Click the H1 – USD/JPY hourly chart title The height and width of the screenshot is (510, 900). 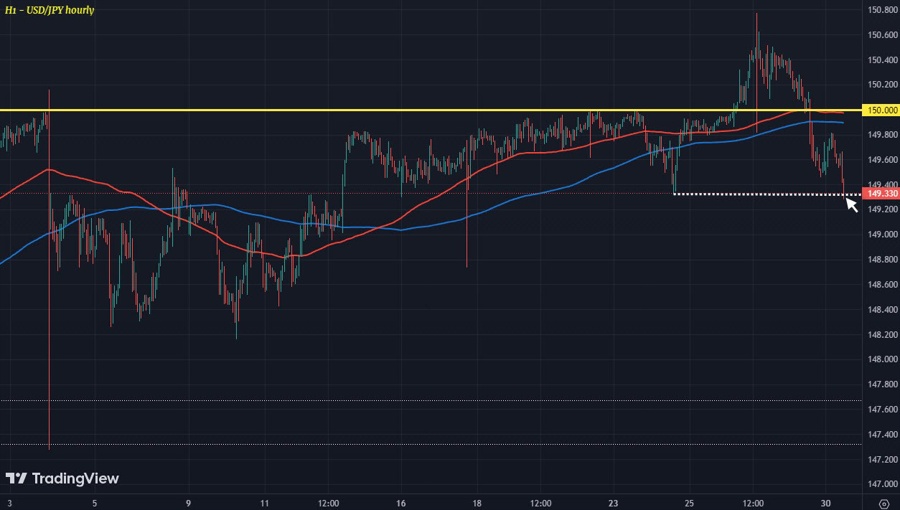[49, 10]
